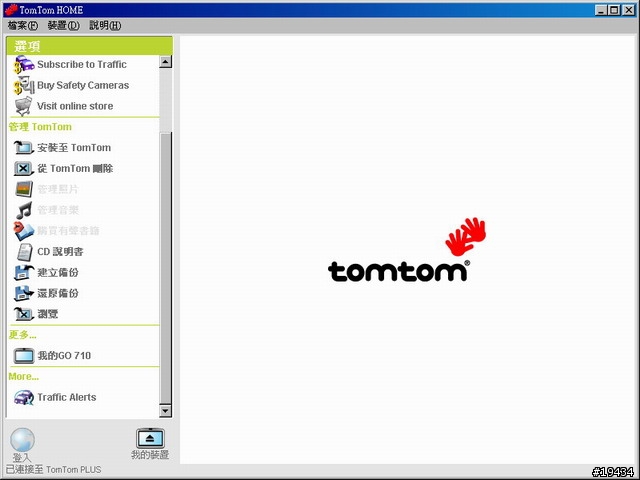Screen dimensions: 640x480
Task: Minimize the TomTom HOME window
Action: click(x=600, y=10)
